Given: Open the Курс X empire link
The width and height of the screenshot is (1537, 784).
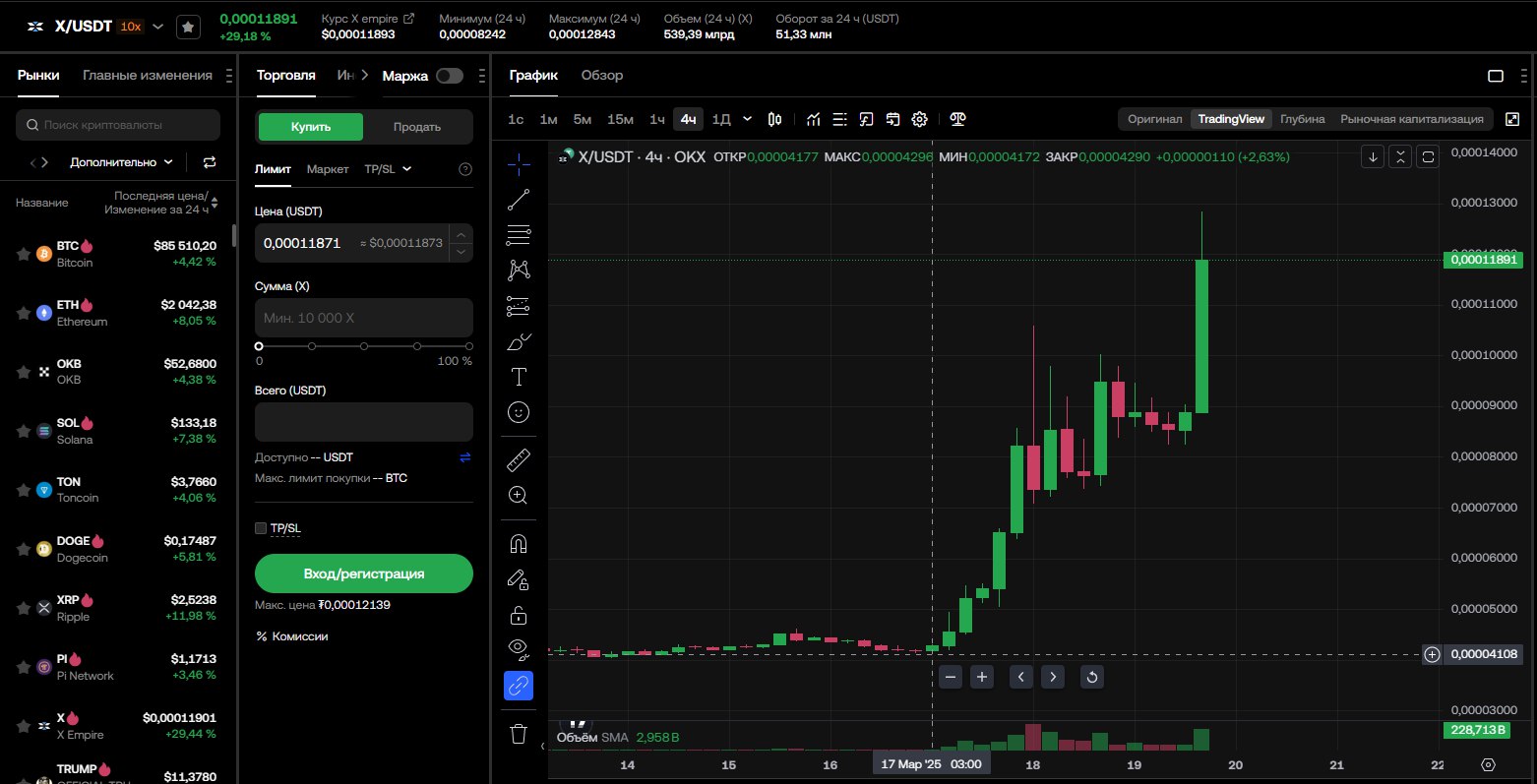Looking at the screenshot, I should (368, 19).
